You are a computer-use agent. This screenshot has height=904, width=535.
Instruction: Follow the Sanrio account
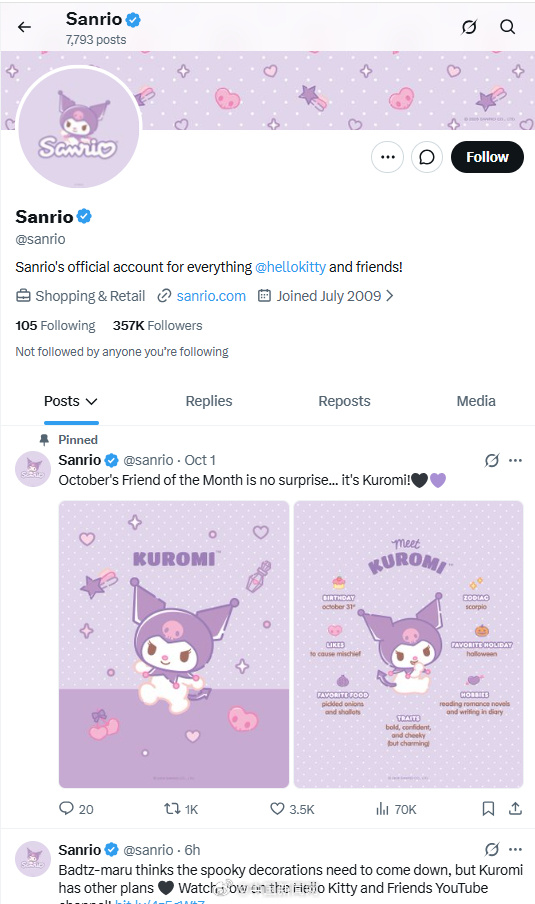[487, 157]
